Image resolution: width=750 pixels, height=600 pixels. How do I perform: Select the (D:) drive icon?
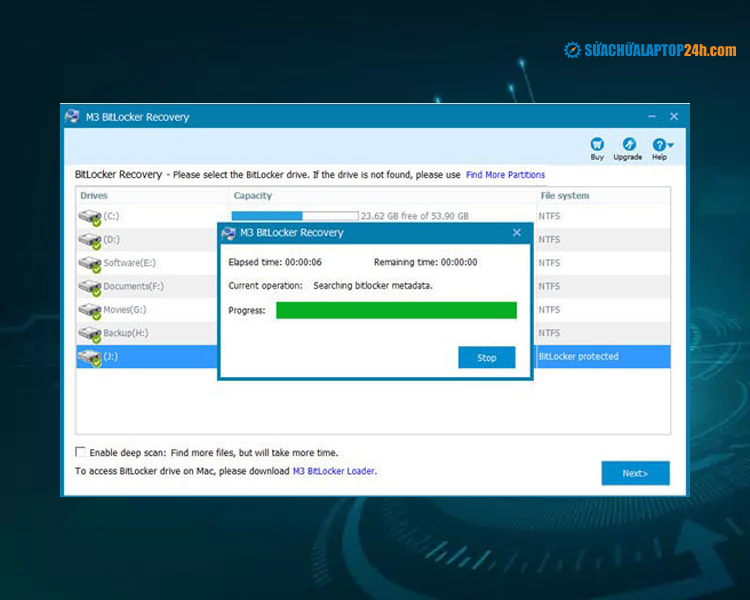(x=90, y=241)
